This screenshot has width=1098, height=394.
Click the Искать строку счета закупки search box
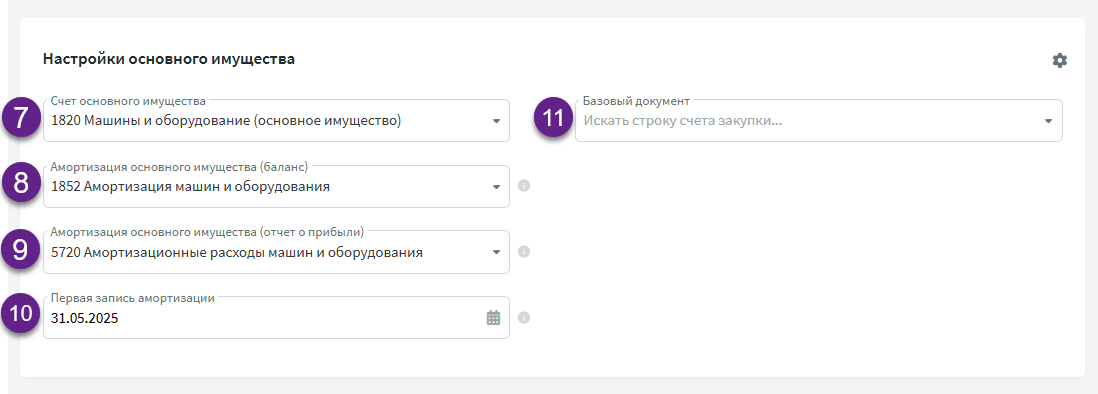point(819,120)
